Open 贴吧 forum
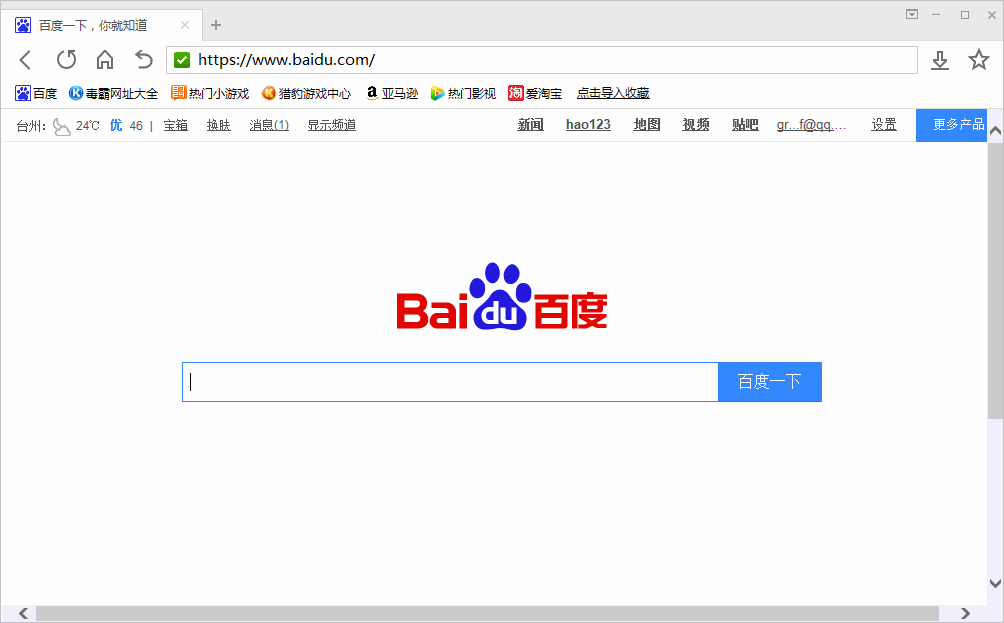 tap(745, 125)
